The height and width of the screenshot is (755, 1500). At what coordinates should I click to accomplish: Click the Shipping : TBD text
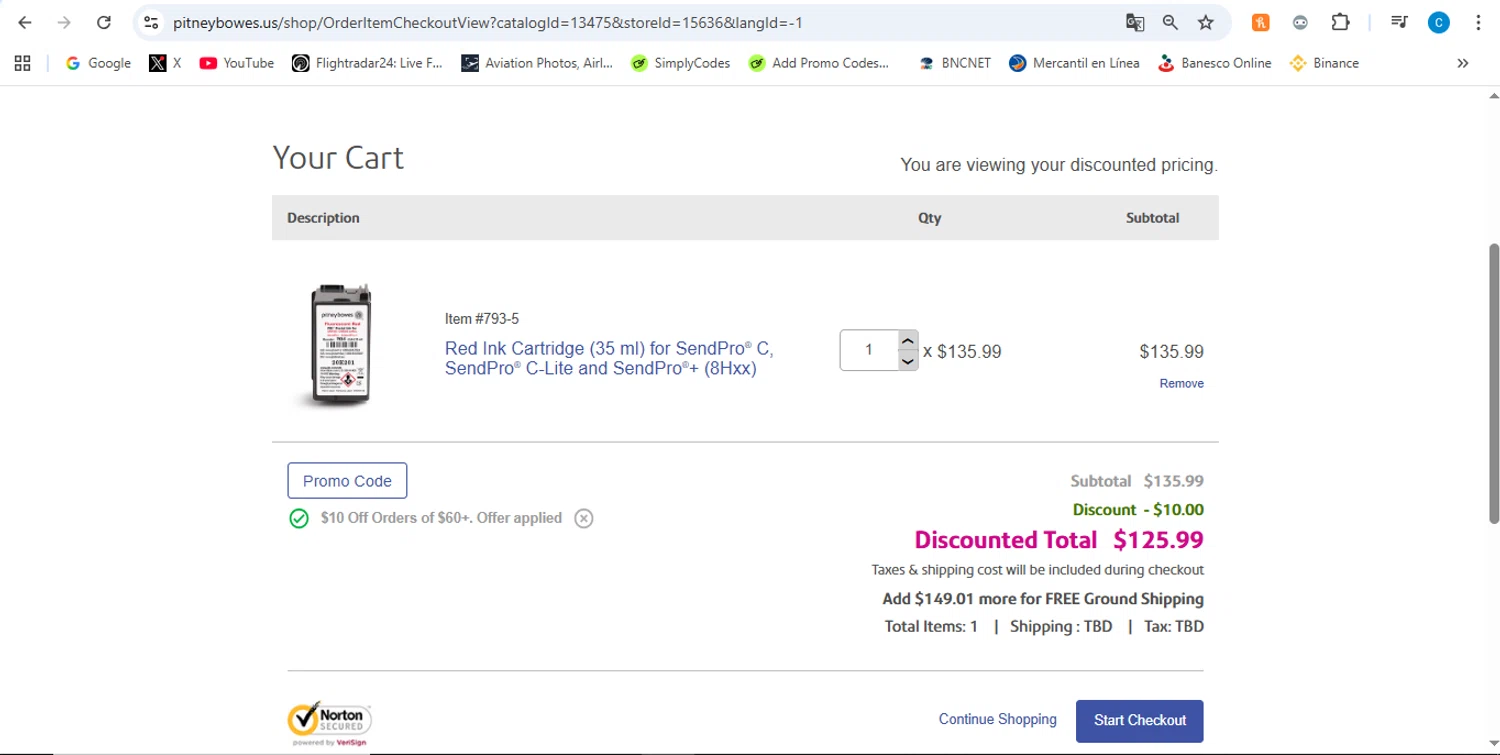1061,627
